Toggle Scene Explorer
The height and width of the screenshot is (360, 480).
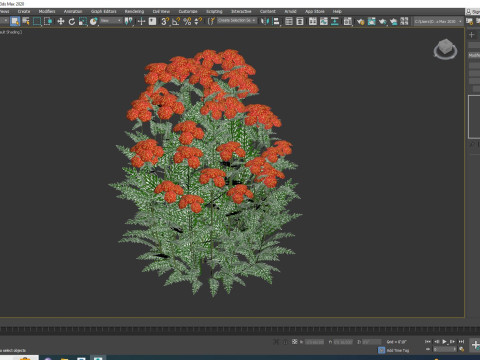click(x=289, y=21)
